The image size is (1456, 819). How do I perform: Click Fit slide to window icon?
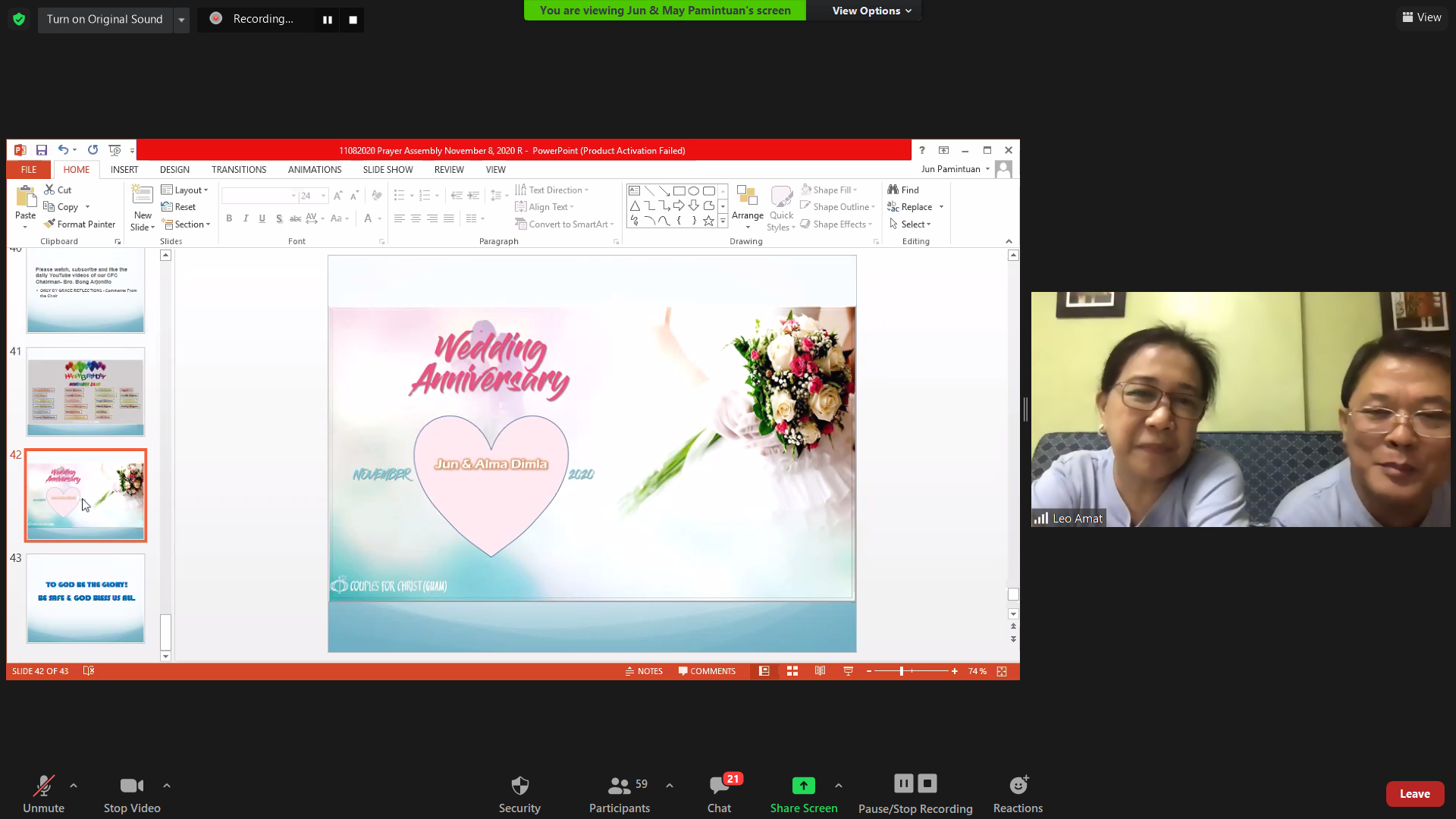[1002, 671]
